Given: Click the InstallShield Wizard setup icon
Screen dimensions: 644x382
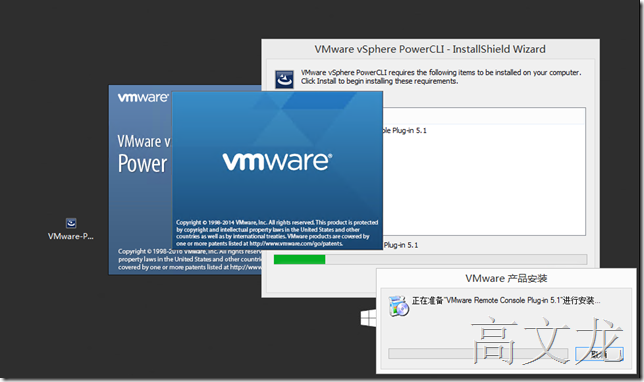Looking at the screenshot, I should (x=284, y=79).
